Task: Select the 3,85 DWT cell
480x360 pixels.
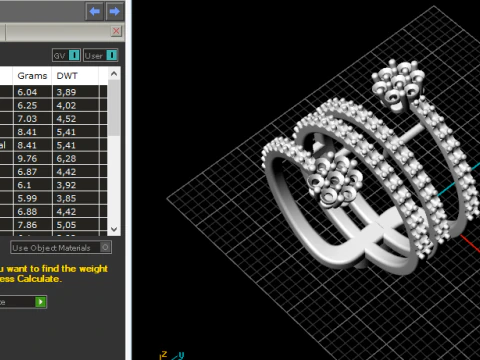Action: pos(76,198)
